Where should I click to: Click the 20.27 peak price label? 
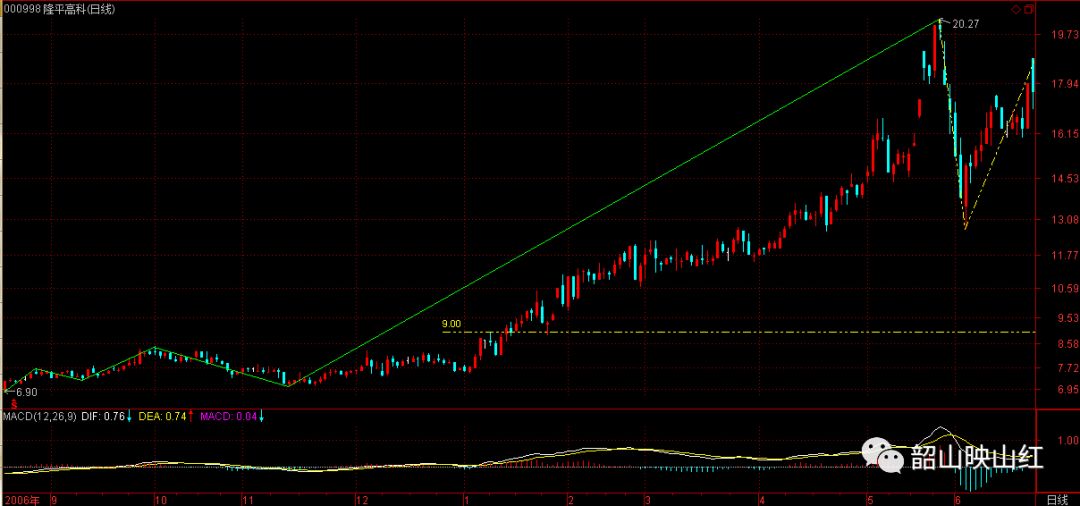(x=966, y=23)
